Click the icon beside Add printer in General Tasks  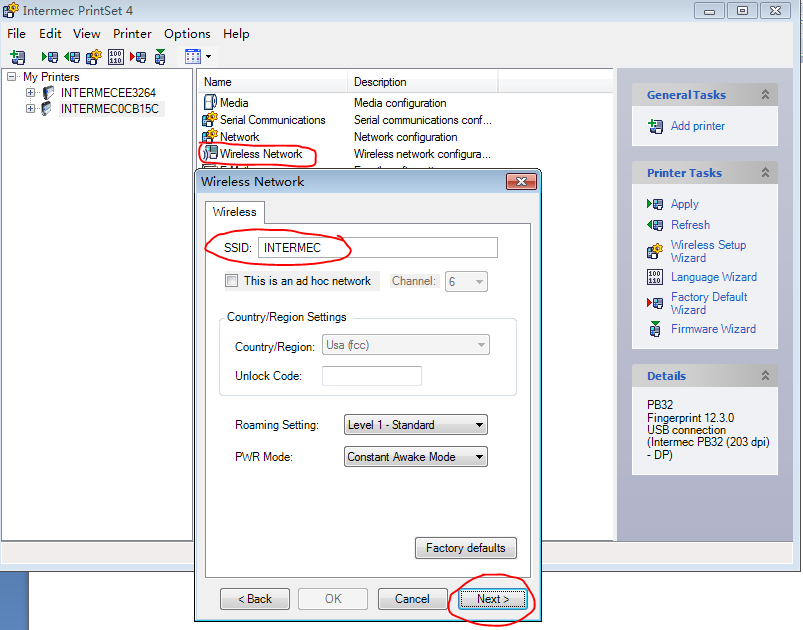pos(656,126)
